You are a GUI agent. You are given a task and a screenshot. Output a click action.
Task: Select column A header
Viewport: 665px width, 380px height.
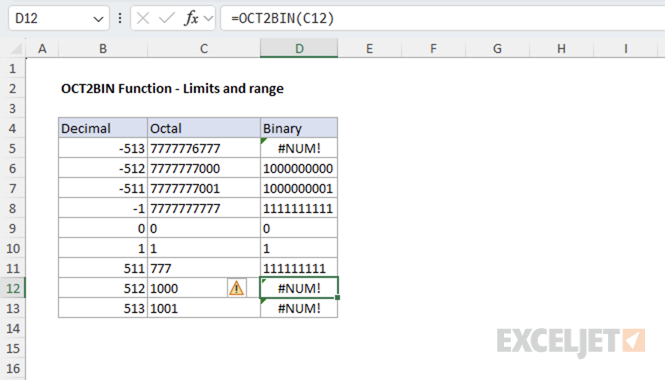[x=42, y=49]
